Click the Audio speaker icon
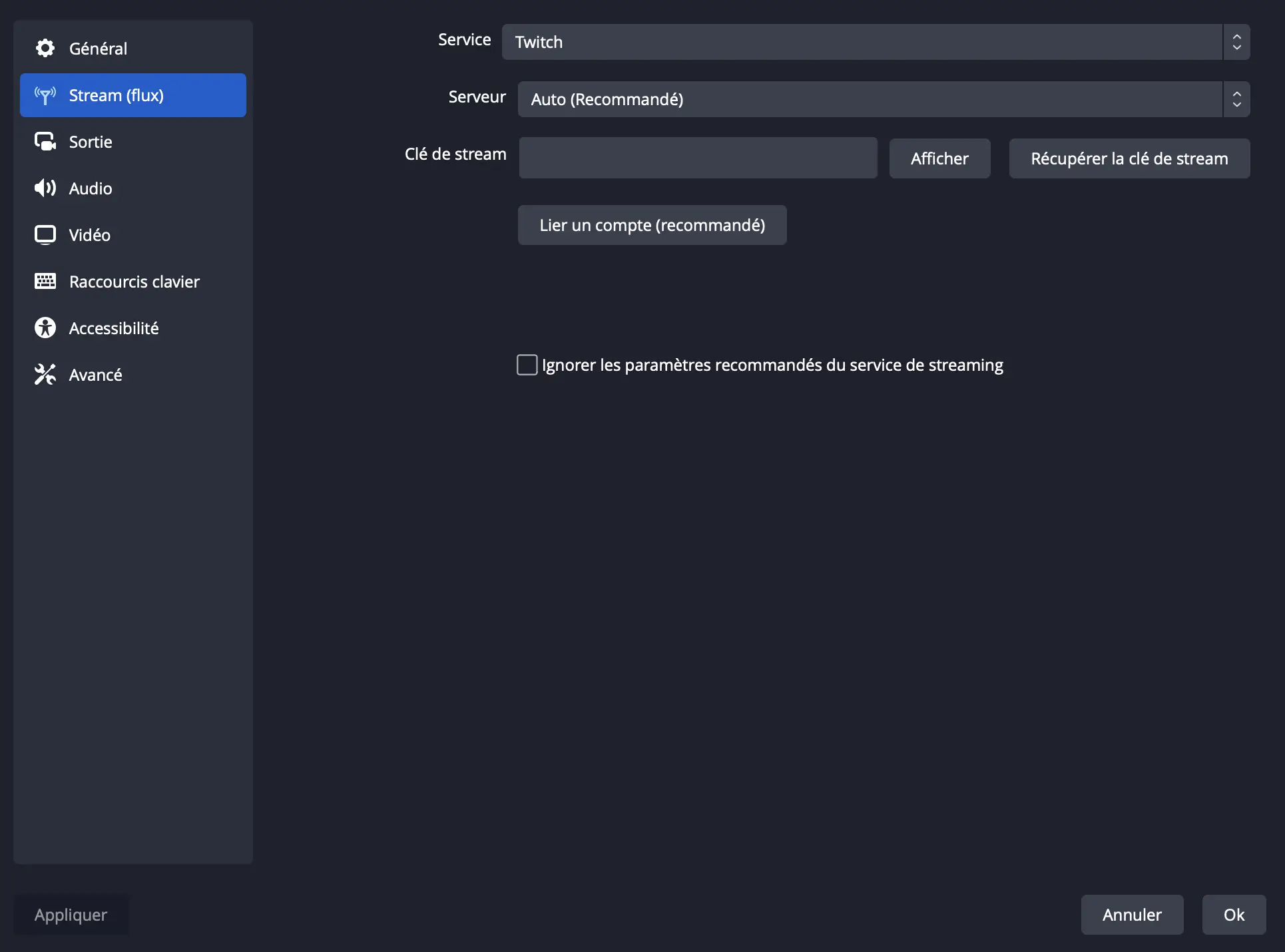The image size is (1285, 952). [x=45, y=188]
